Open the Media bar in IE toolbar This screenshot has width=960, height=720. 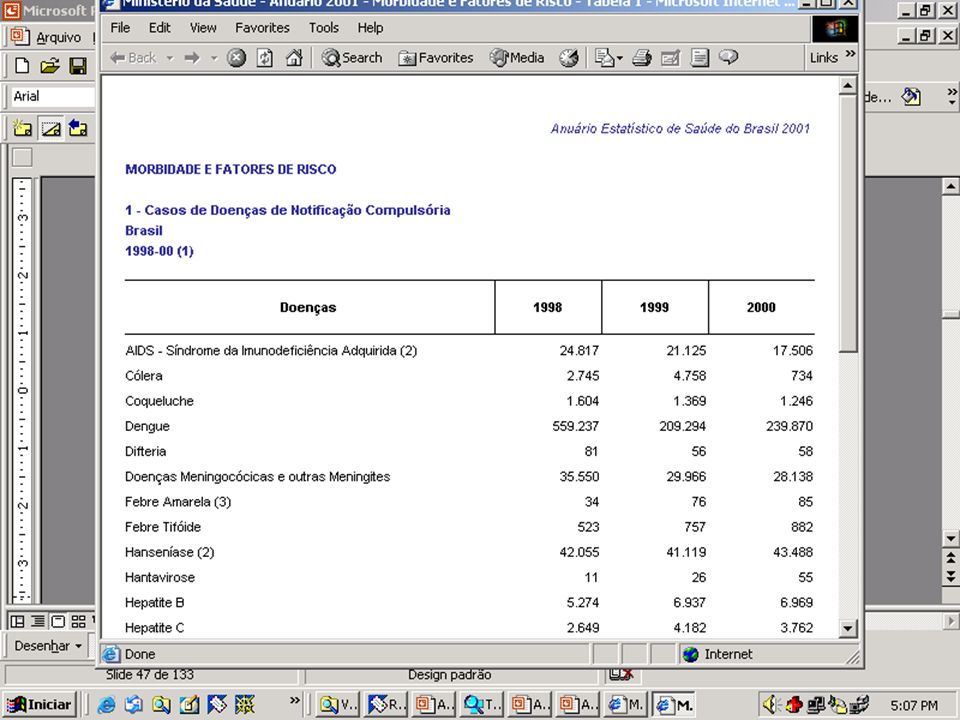(517, 58)
